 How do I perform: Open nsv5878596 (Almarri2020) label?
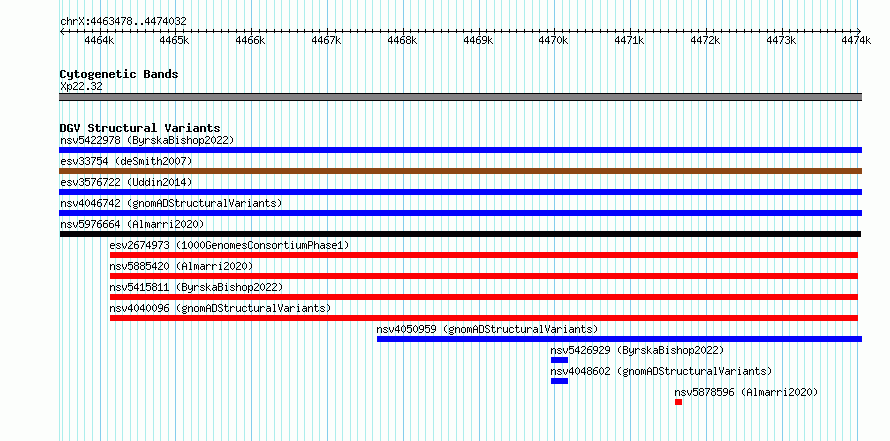click(x=746, y=392)
